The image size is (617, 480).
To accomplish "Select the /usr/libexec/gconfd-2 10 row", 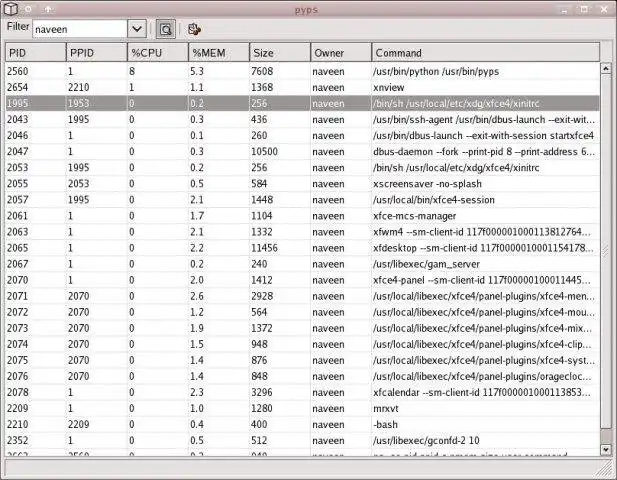I will (302, 441).
